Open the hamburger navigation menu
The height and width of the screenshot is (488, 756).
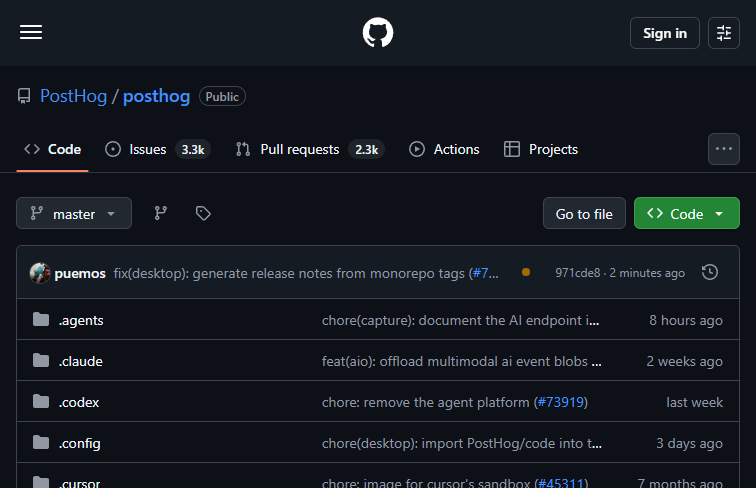click(x=31, y=32)
